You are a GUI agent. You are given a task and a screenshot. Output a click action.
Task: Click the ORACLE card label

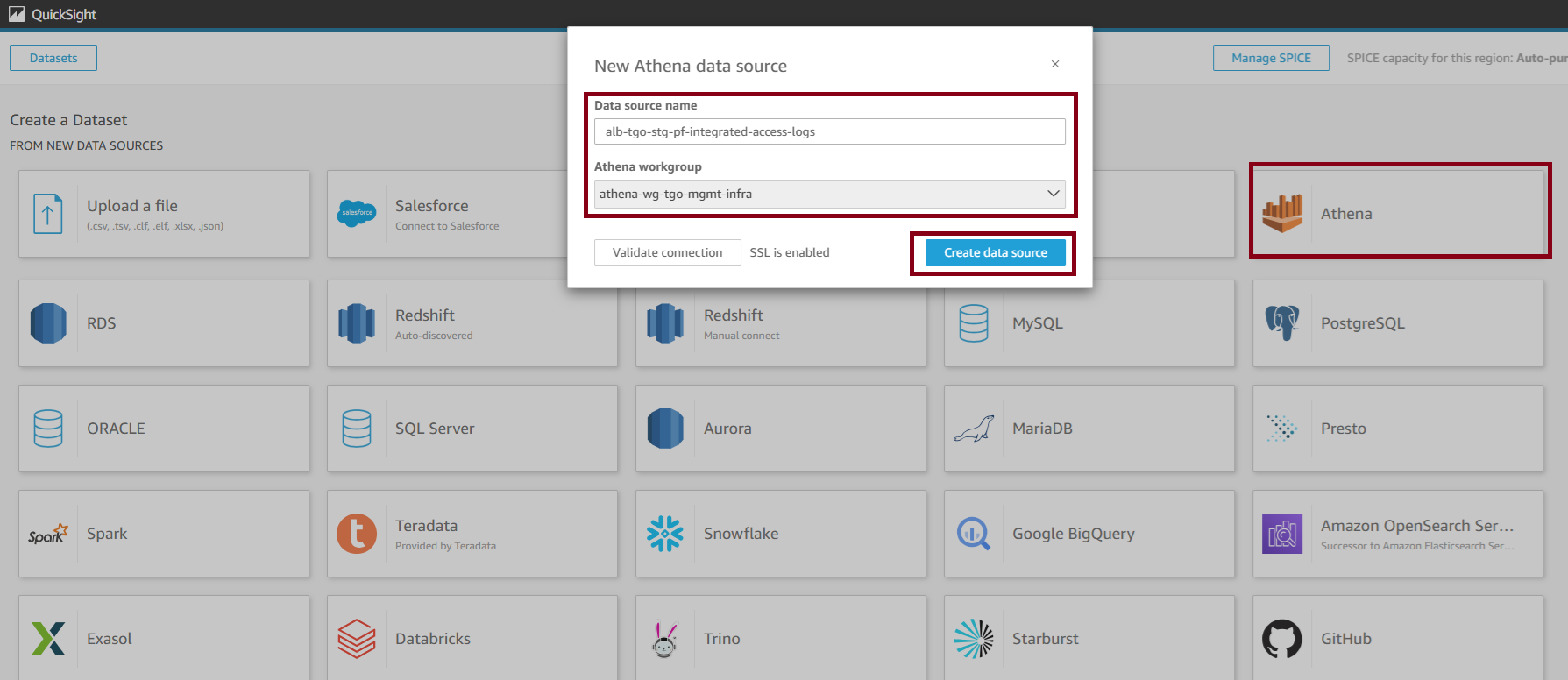point(117,429)
